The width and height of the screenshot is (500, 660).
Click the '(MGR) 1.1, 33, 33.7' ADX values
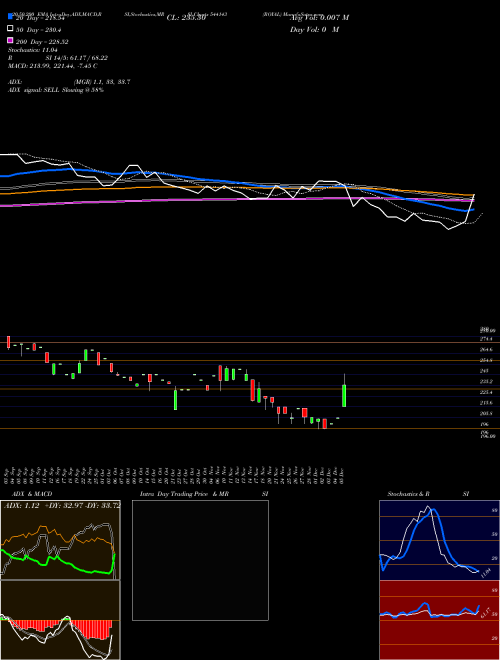coord(101,82)
